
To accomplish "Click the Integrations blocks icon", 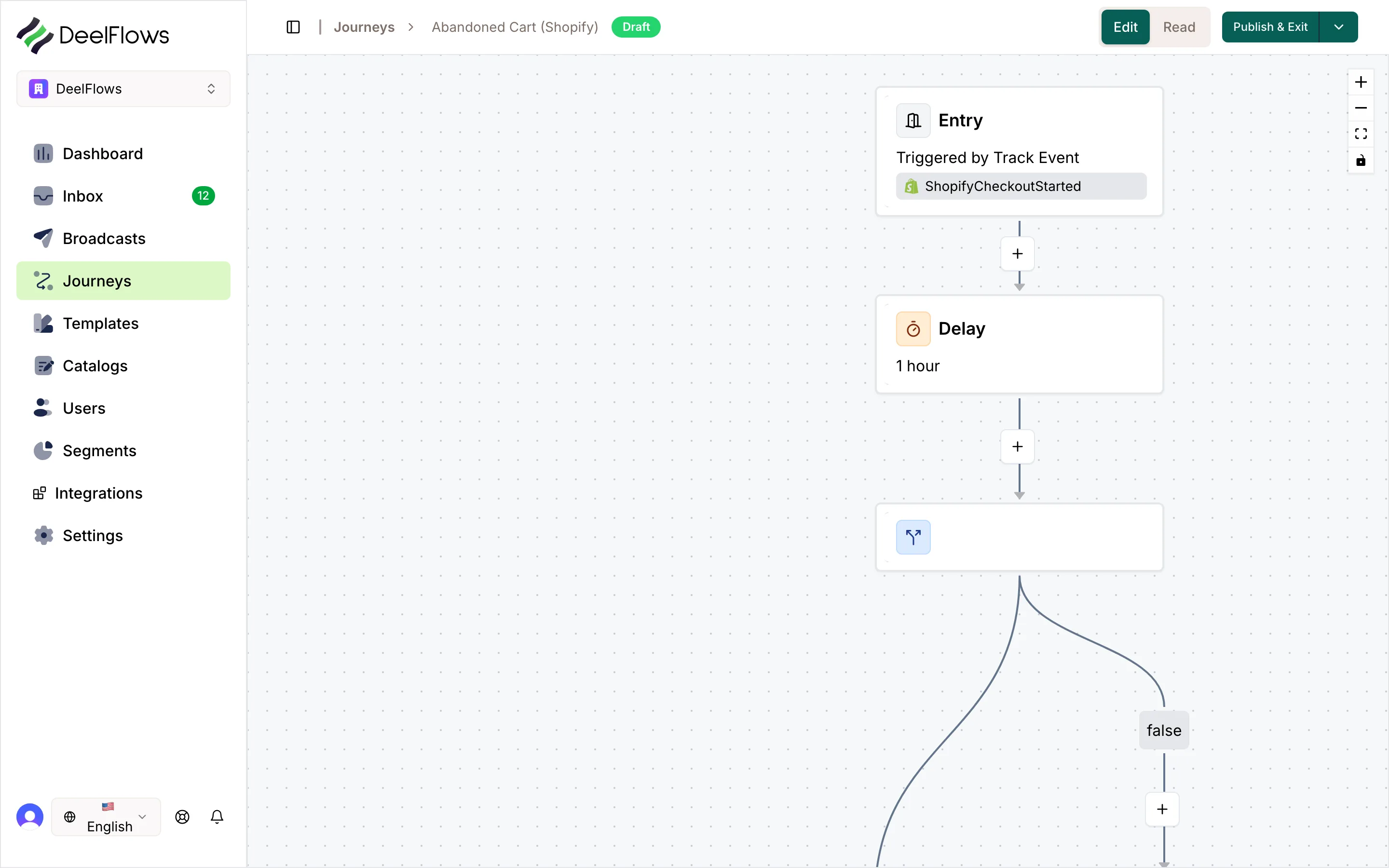I will 40,493.
